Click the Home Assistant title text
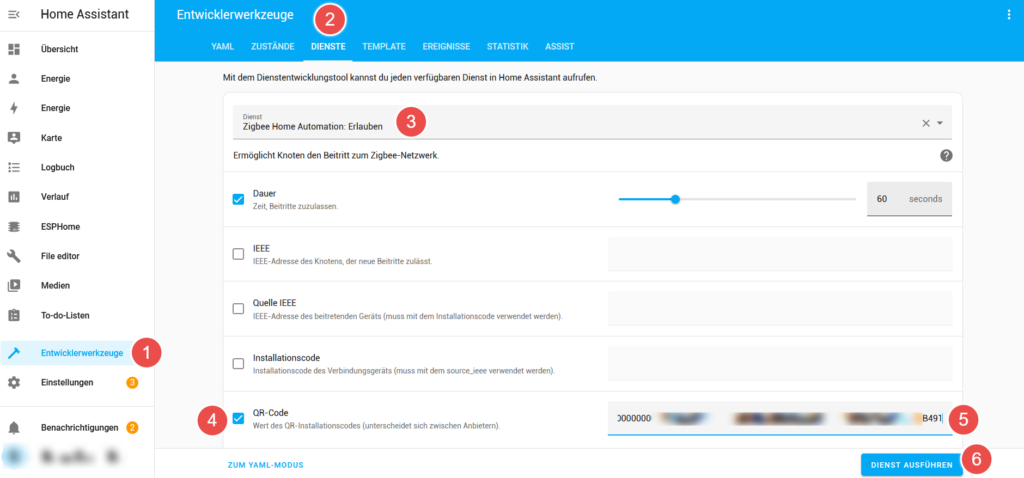The image size is (1024, 478). coord(85,14)
